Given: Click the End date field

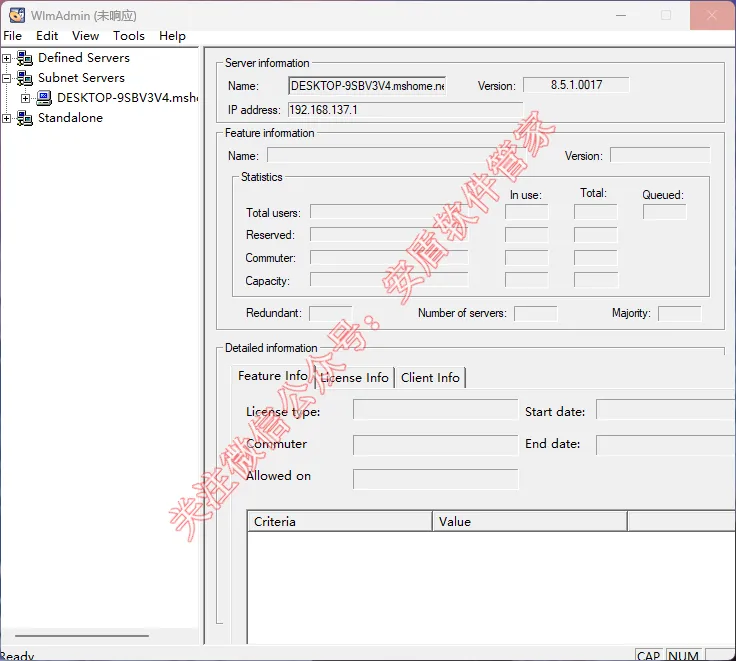Looking at the screenshot, I should (666, 445).
